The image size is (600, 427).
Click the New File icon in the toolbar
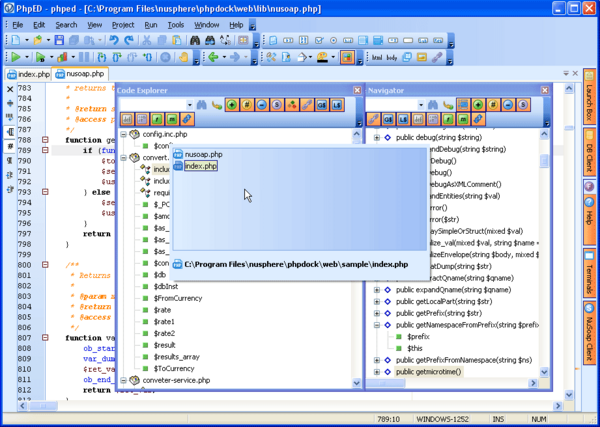click(x=16, y=40)
